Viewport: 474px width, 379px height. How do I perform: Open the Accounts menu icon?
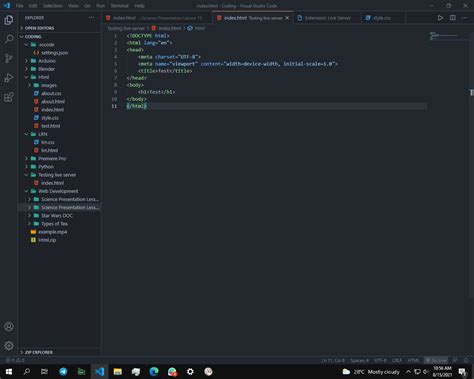9,326
